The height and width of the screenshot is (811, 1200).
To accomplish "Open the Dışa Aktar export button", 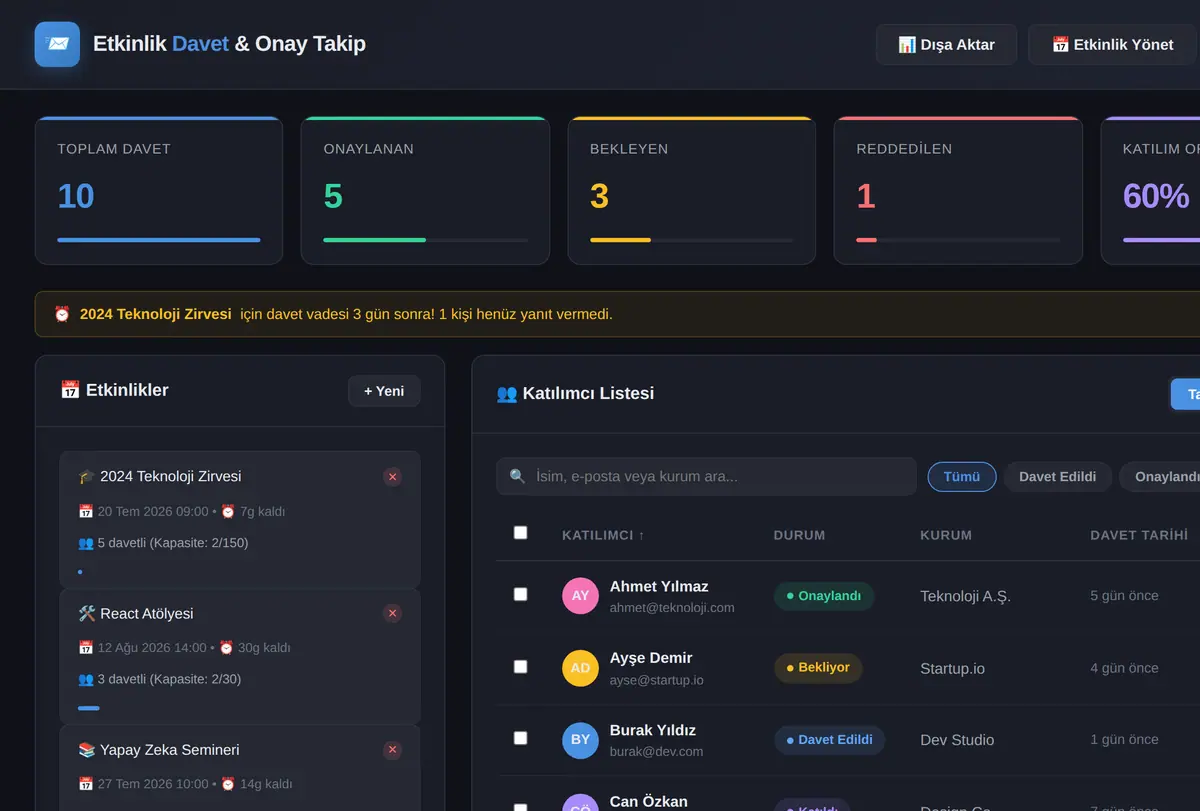I will (946, 45).
